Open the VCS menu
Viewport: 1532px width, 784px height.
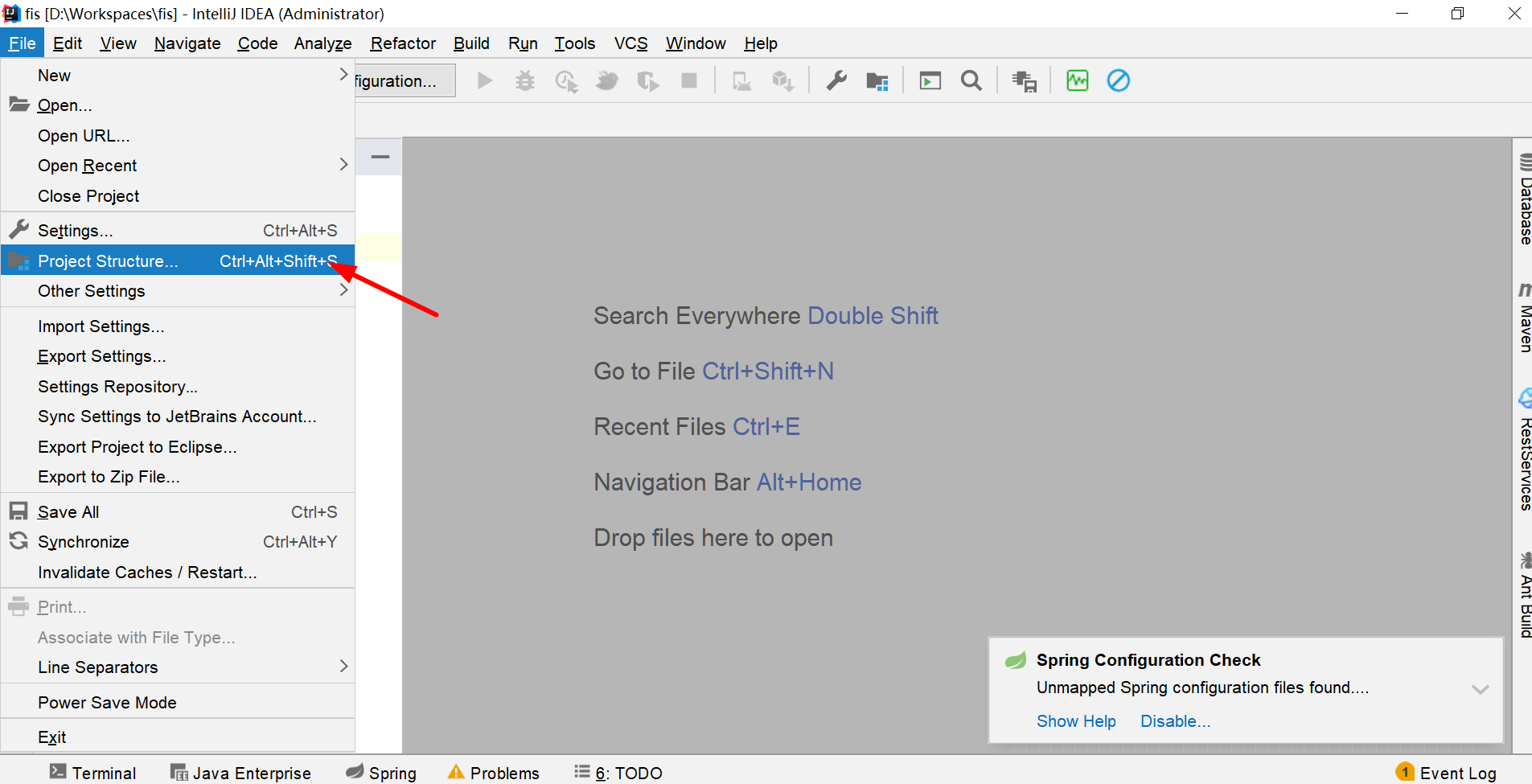pyautogui.click(x=630, y=43)
